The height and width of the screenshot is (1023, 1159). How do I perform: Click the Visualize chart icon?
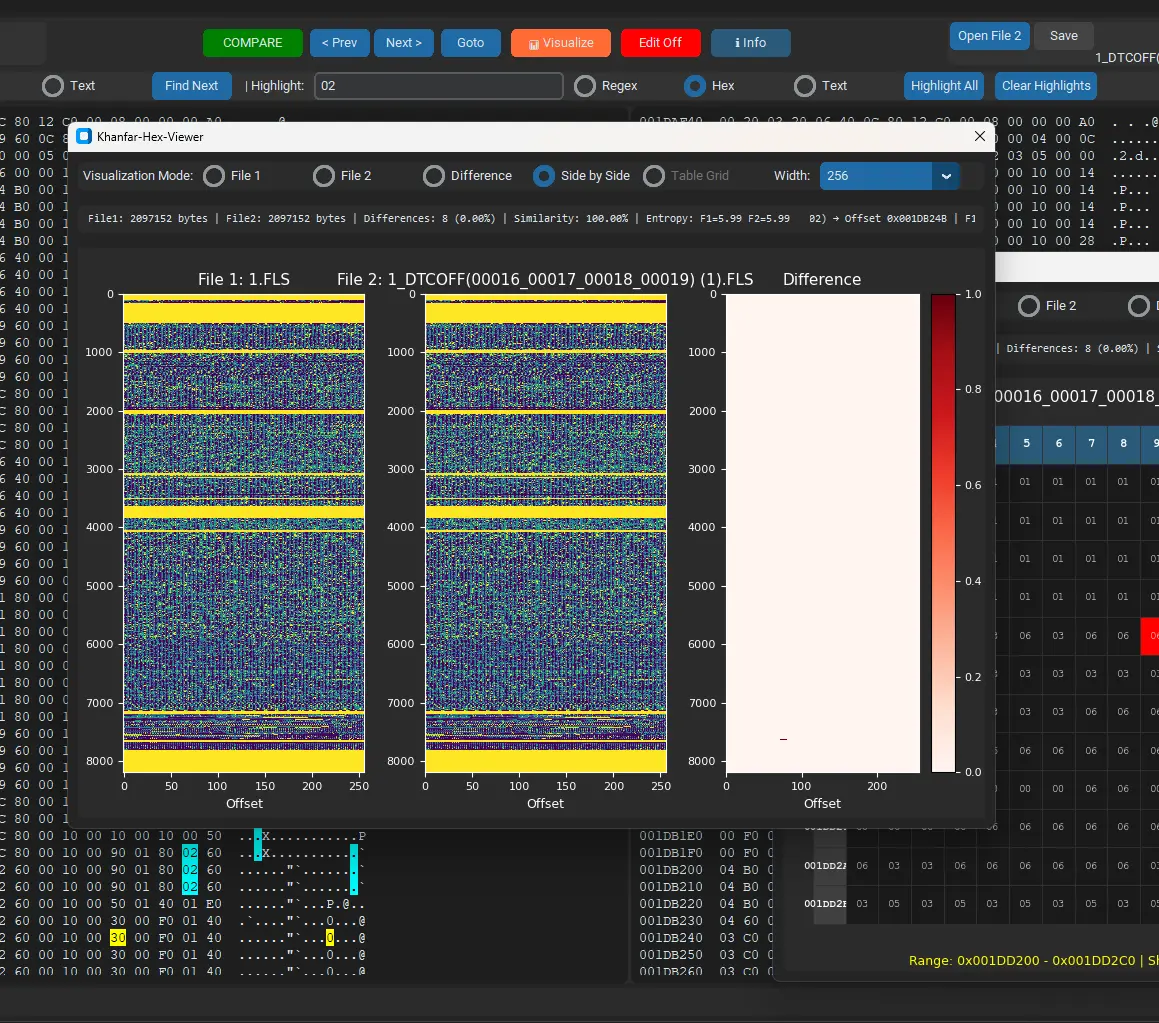(x=537, y=43)
